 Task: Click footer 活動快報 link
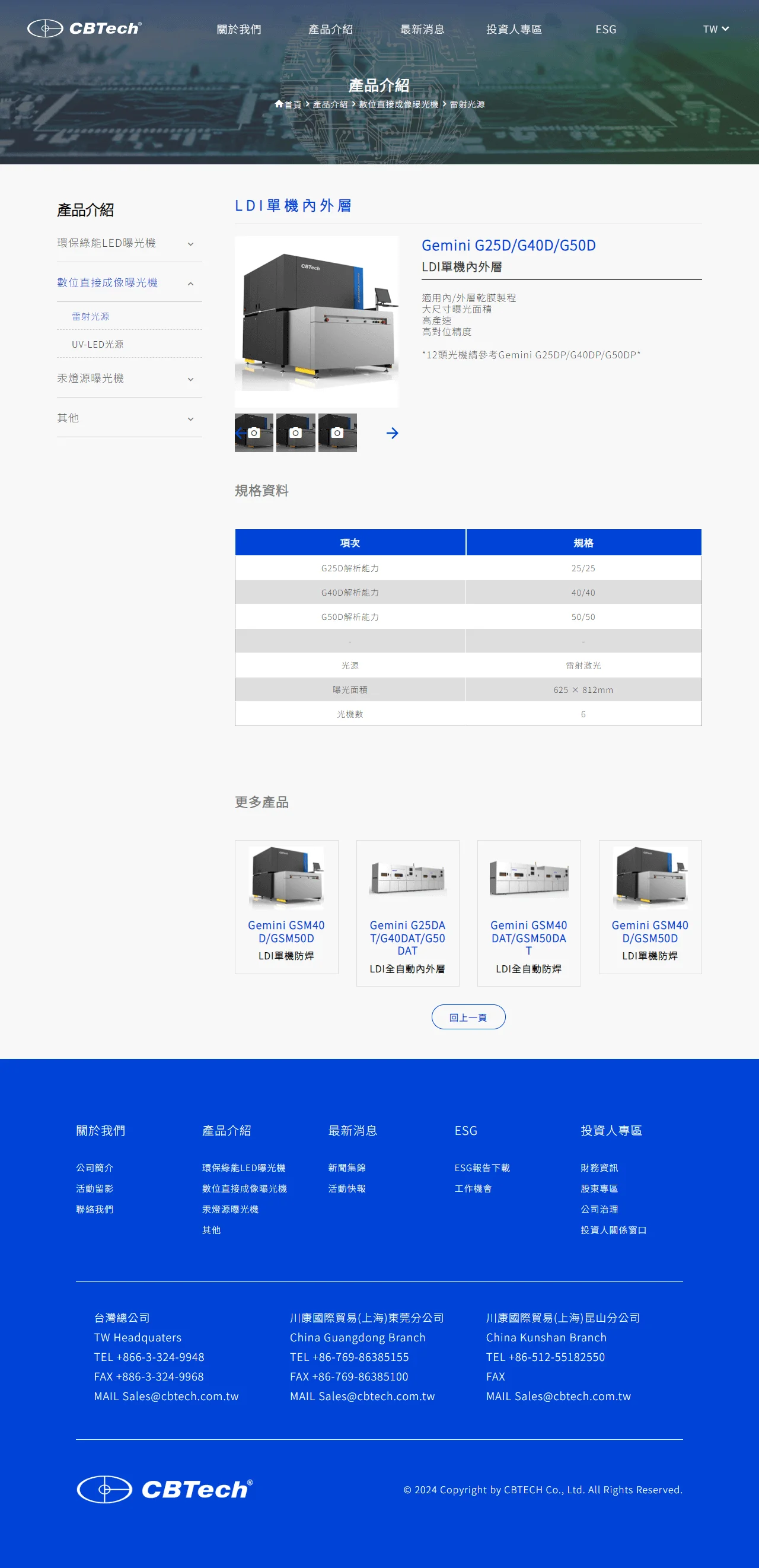pyautogui.click(x=347, y=1188)
